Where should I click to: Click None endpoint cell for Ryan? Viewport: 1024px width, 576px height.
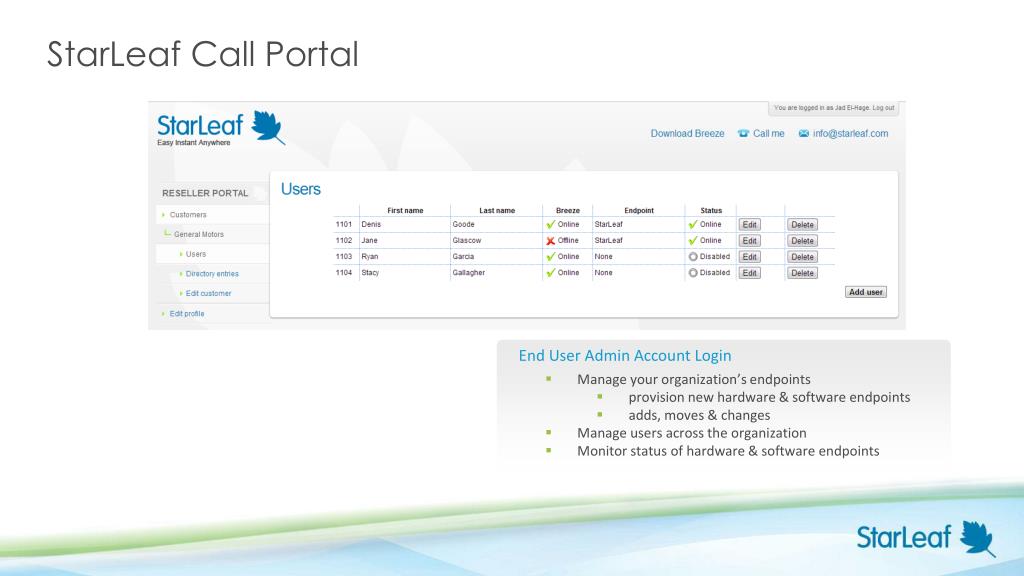[603, 257]
